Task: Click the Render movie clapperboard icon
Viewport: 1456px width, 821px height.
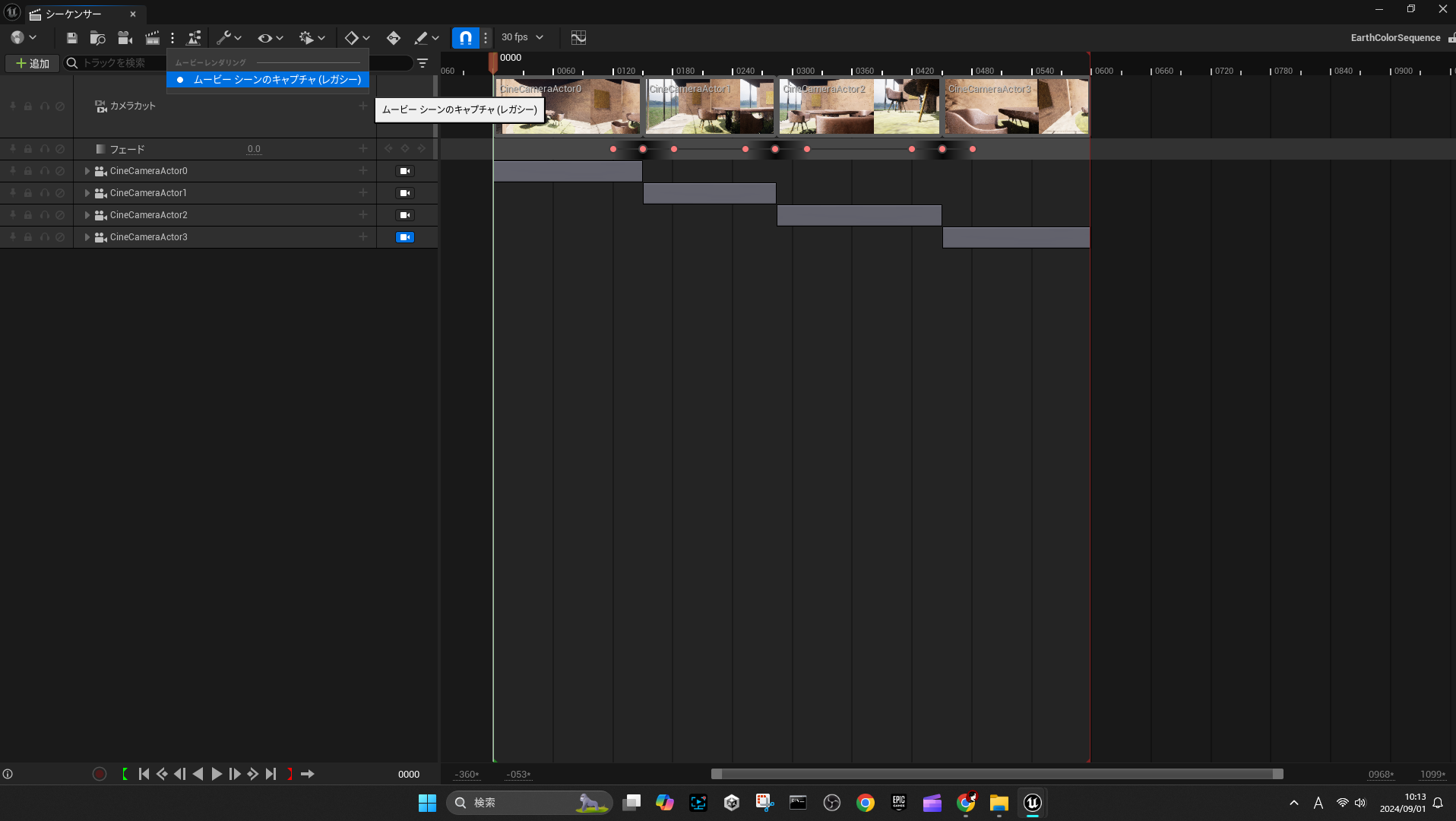Action: tap(152, 38)
